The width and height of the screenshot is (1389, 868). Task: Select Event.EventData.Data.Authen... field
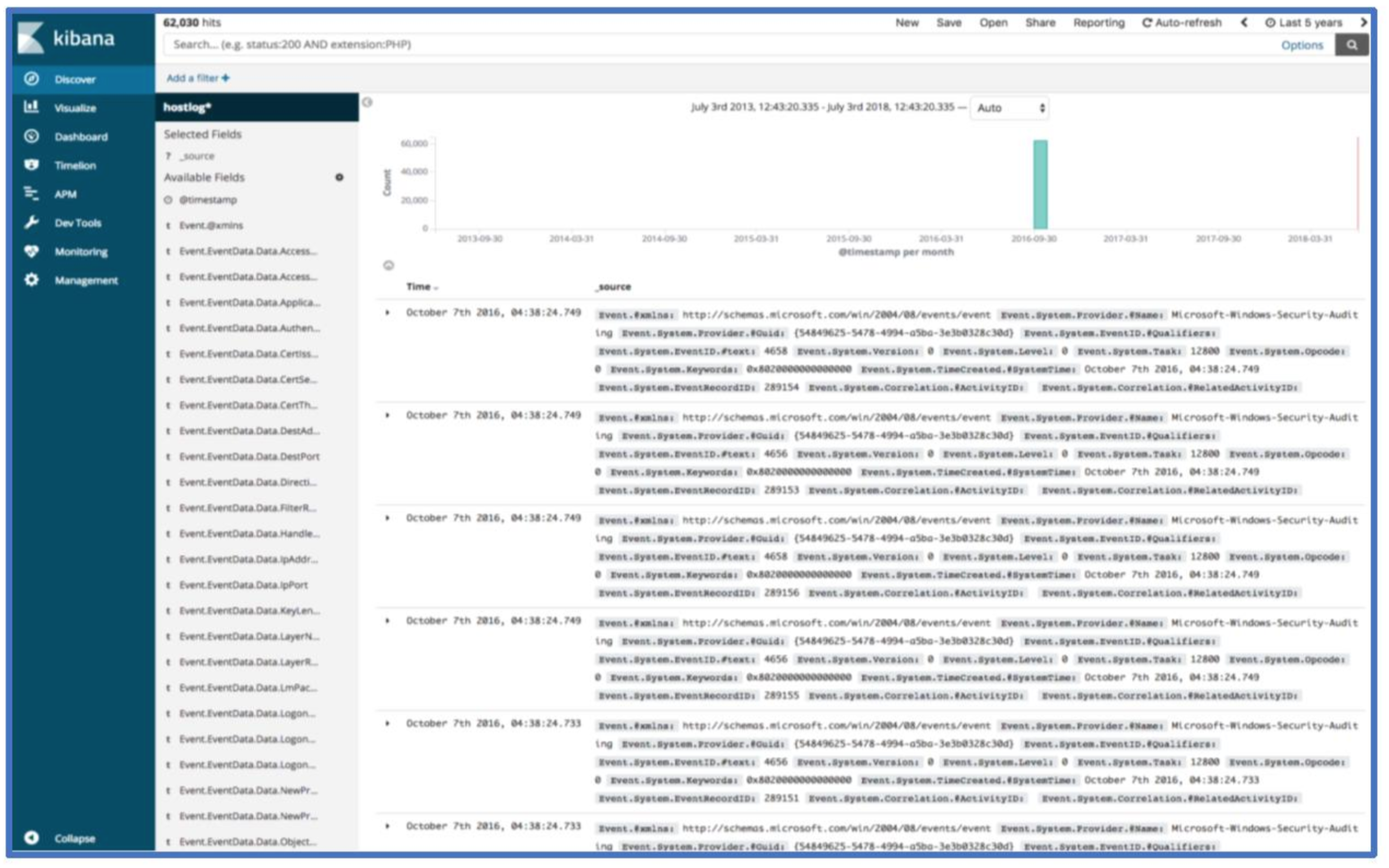250,328
